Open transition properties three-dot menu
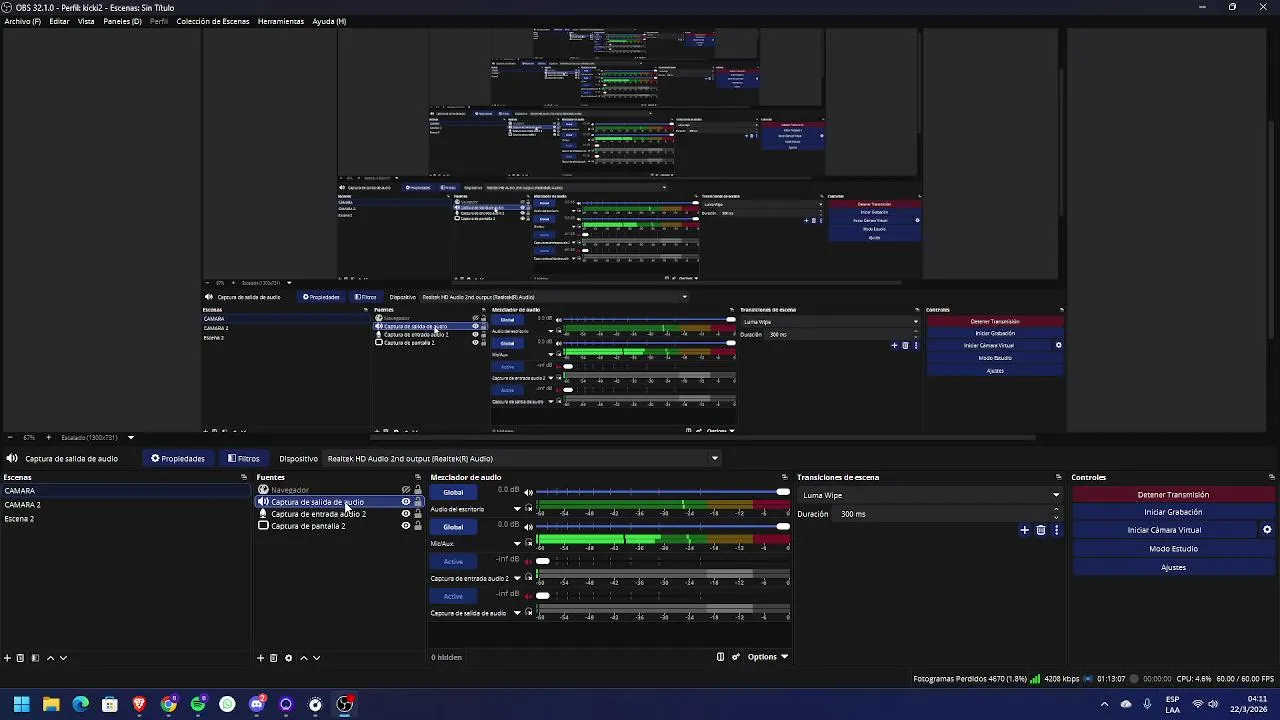 pos(1056,530)
